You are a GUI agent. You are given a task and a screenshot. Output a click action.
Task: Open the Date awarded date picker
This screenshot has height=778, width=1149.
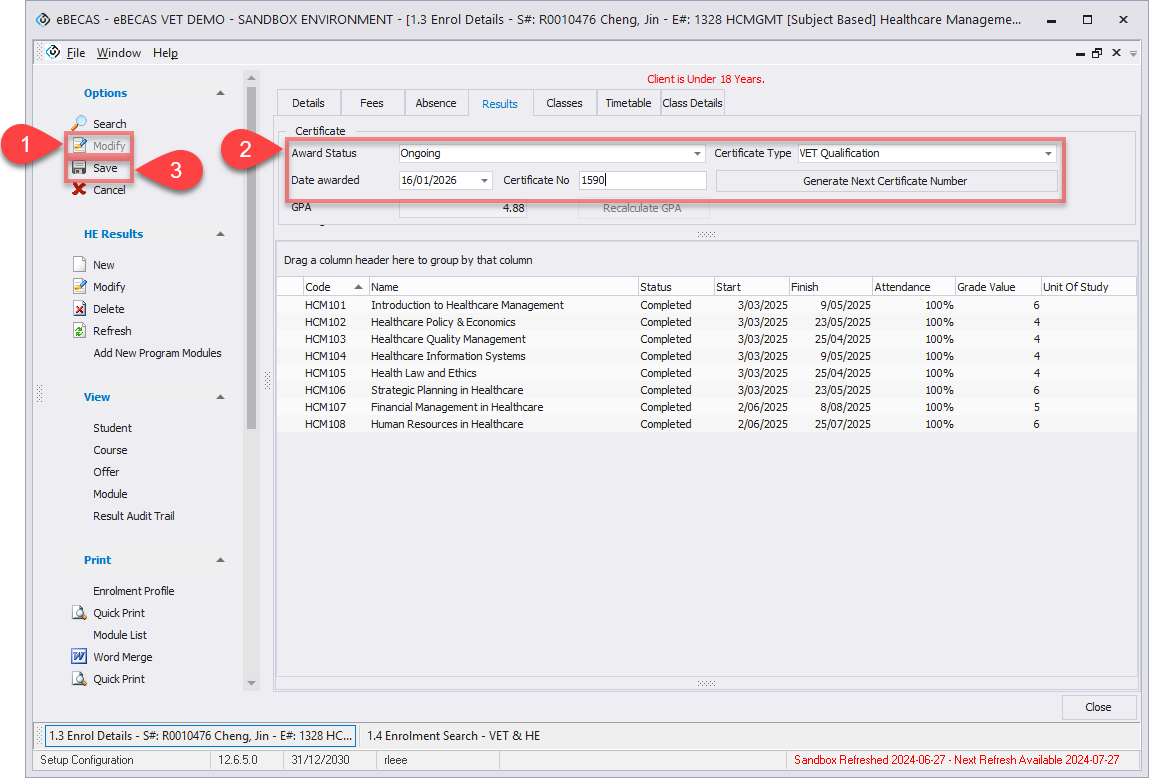point(485,181)
